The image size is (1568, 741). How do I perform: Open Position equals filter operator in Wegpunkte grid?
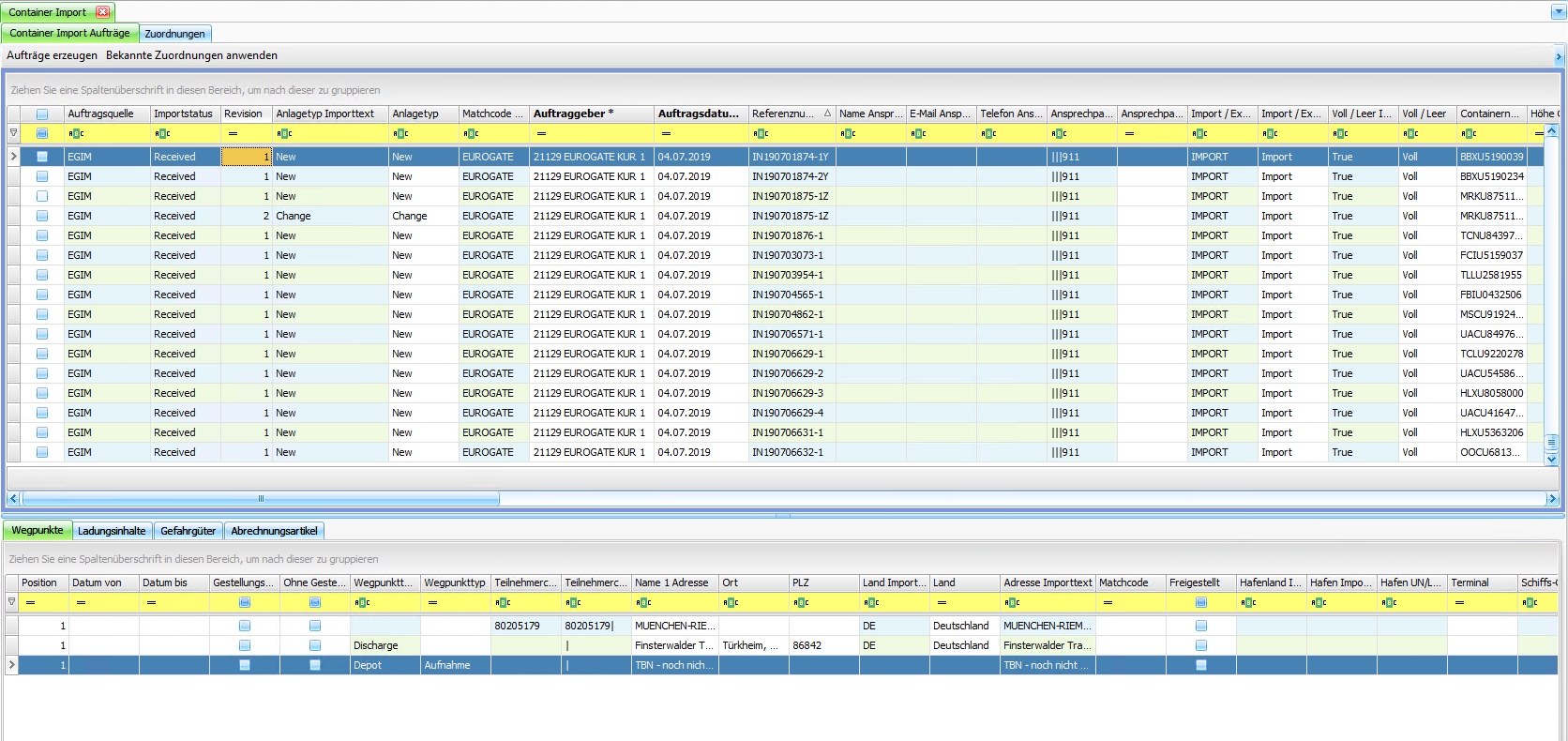(29, 602)
